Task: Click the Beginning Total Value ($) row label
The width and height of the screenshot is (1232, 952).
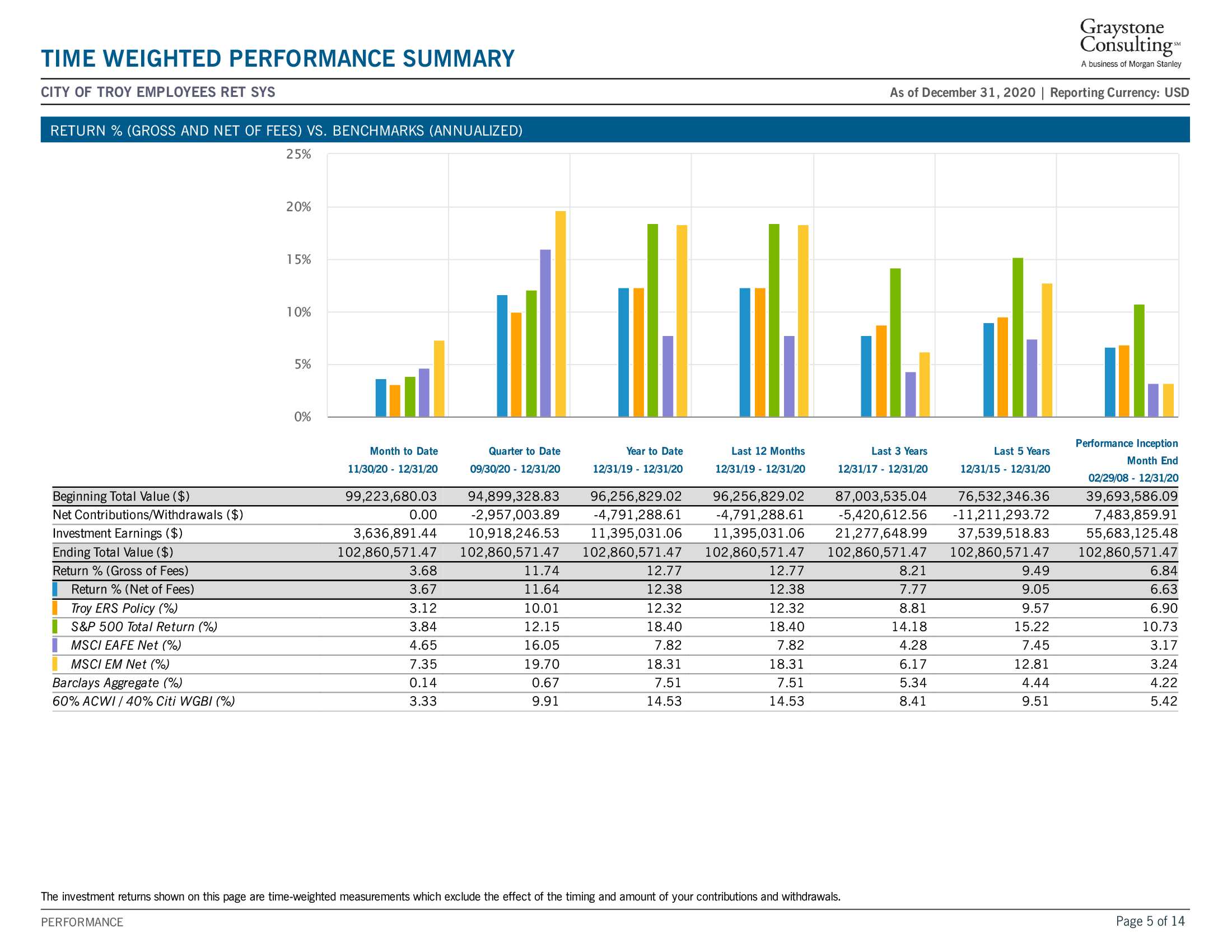Action: click(121, 496)
